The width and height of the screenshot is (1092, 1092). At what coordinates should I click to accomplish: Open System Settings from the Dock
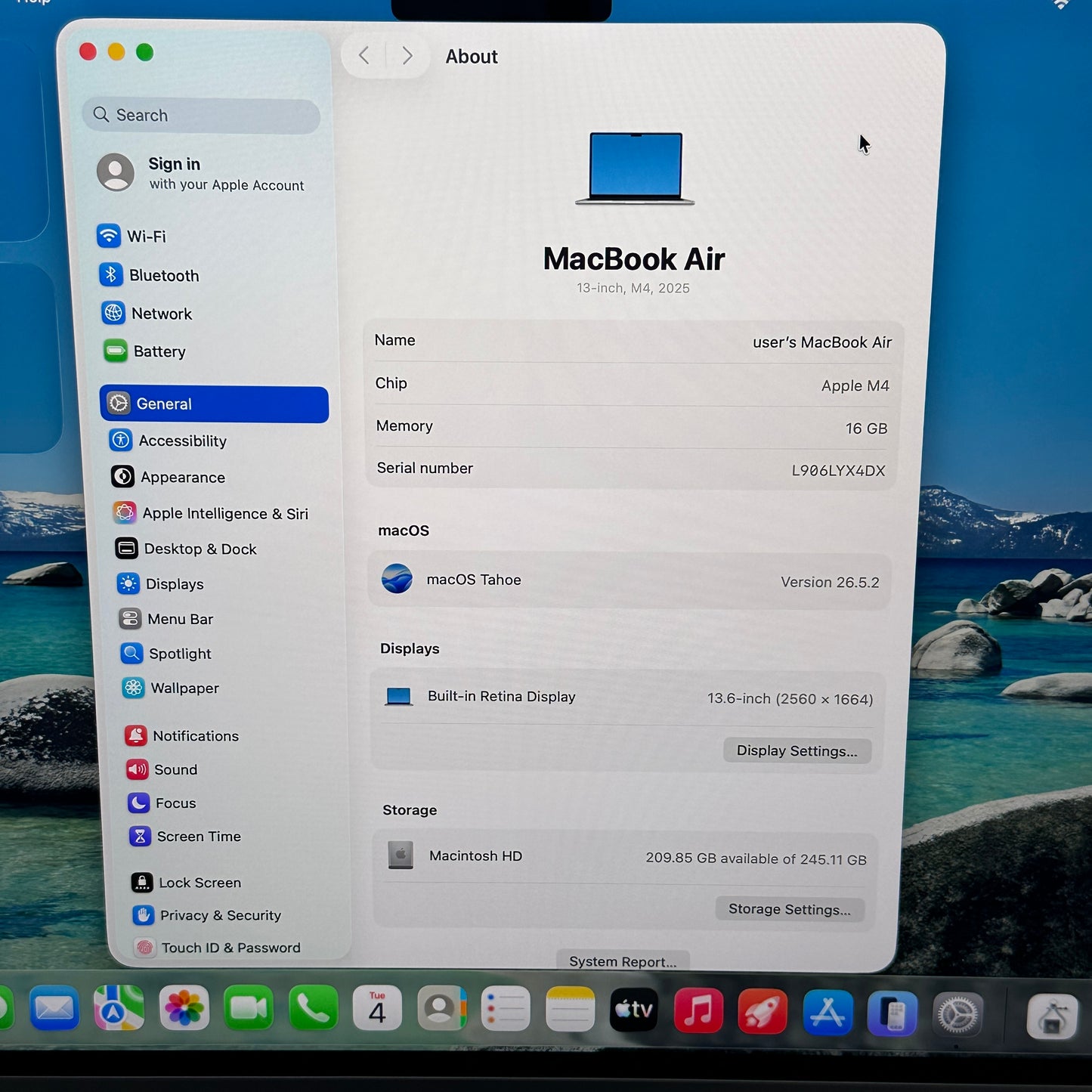(957, 1014)
